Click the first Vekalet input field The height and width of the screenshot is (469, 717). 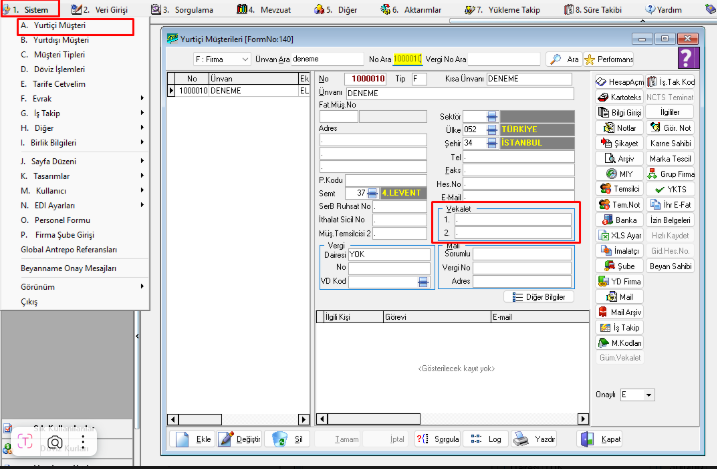pos(514,218)
